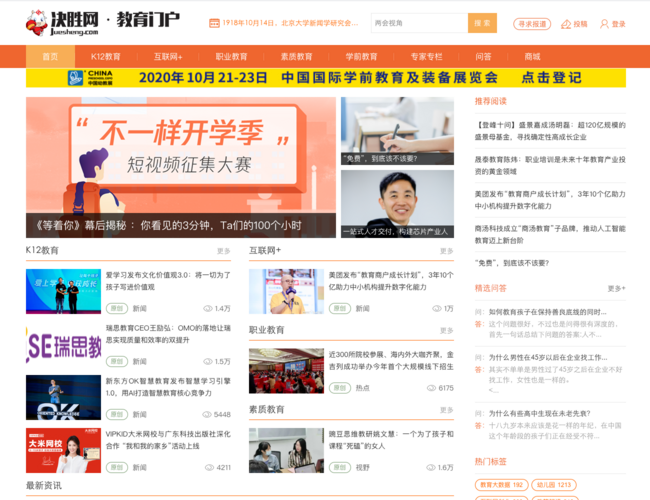The height and width of the screenshot is (500, 650).
Task: Open the "免费"，到底该不该要 image card
Action: (x=397, y=131)
